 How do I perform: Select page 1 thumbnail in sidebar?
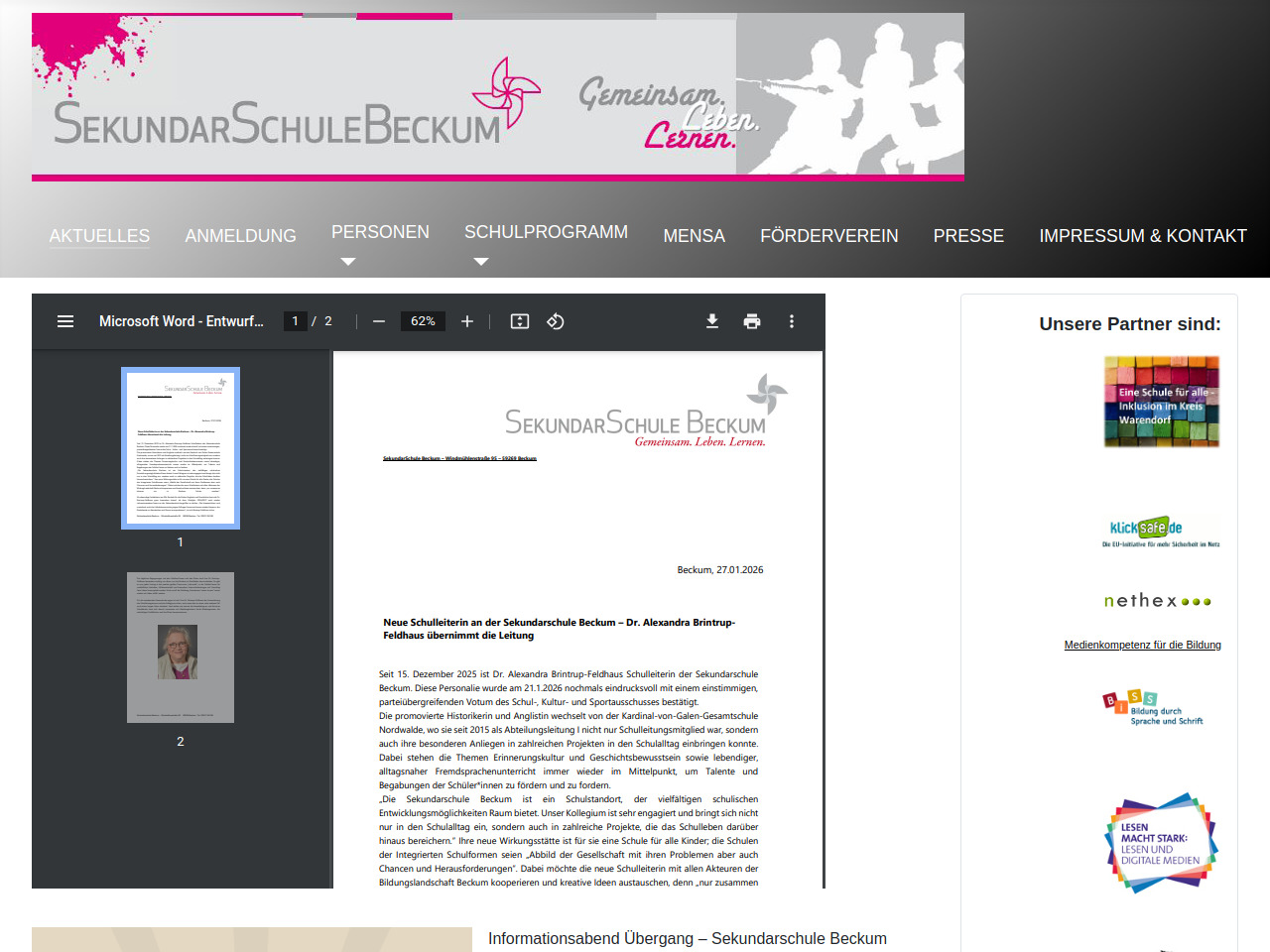coord(181,448)
